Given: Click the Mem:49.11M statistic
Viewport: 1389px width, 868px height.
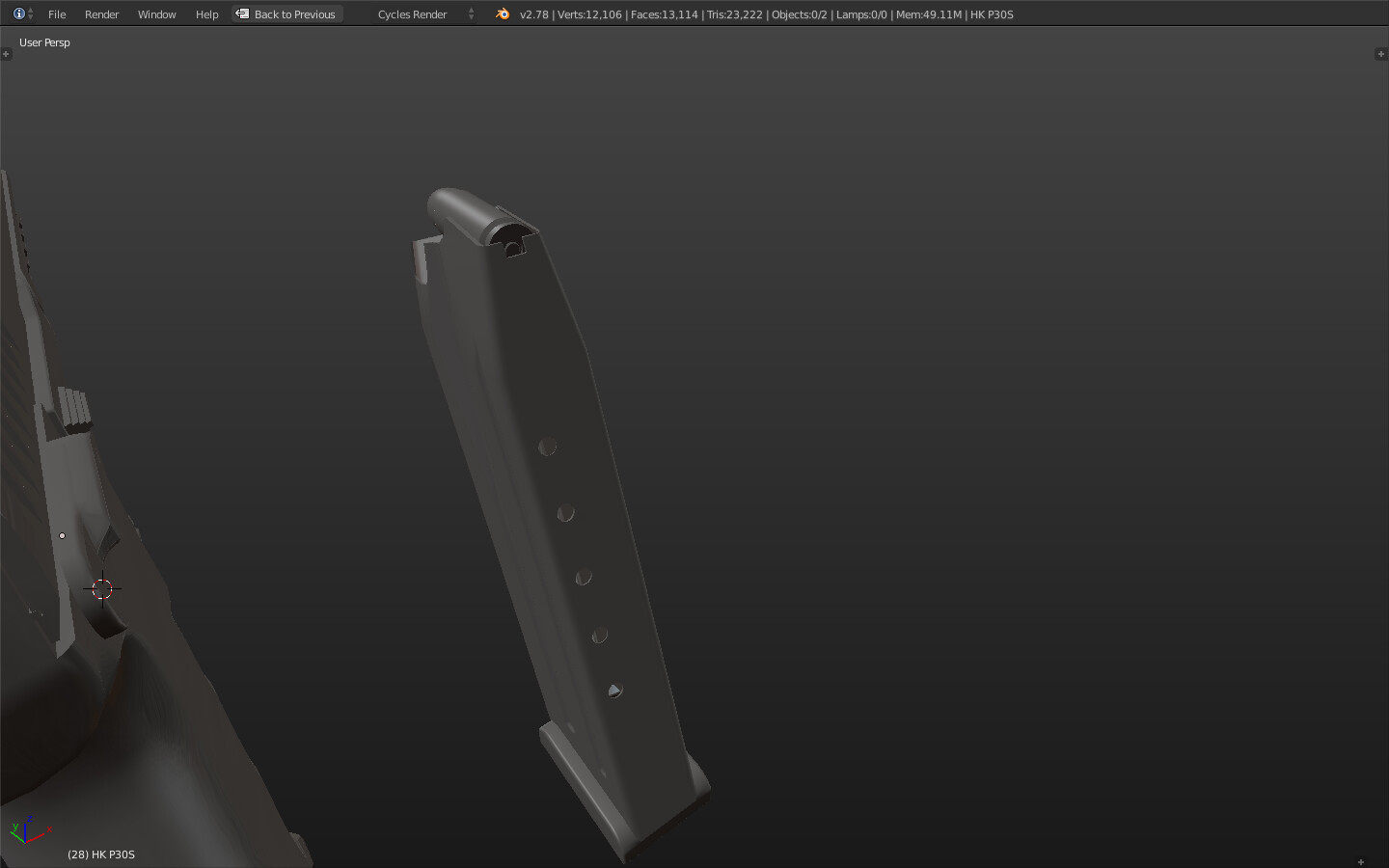Looking at the screenshot, I should (928, 14).
